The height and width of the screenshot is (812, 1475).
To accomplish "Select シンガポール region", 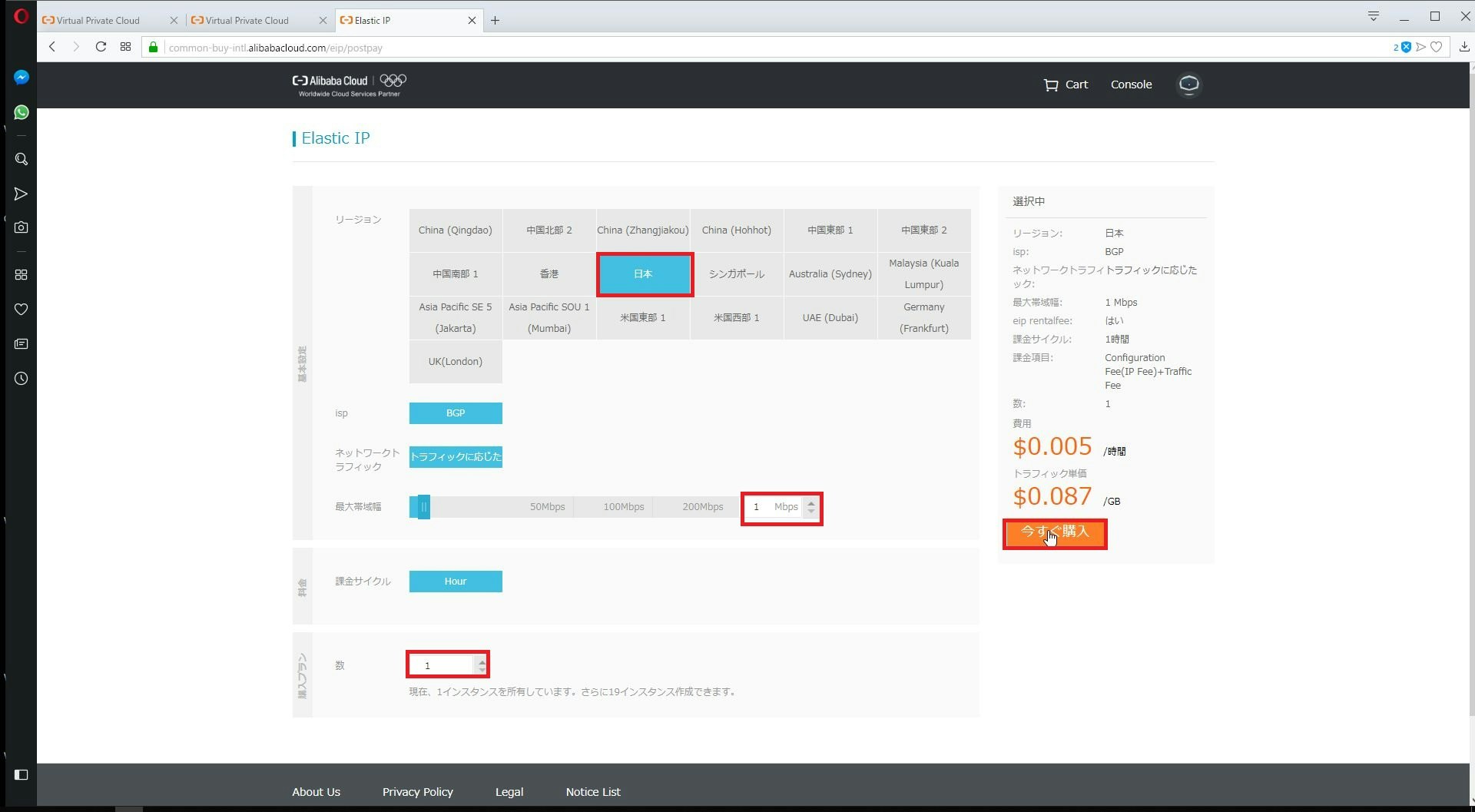I will (737, 274).
